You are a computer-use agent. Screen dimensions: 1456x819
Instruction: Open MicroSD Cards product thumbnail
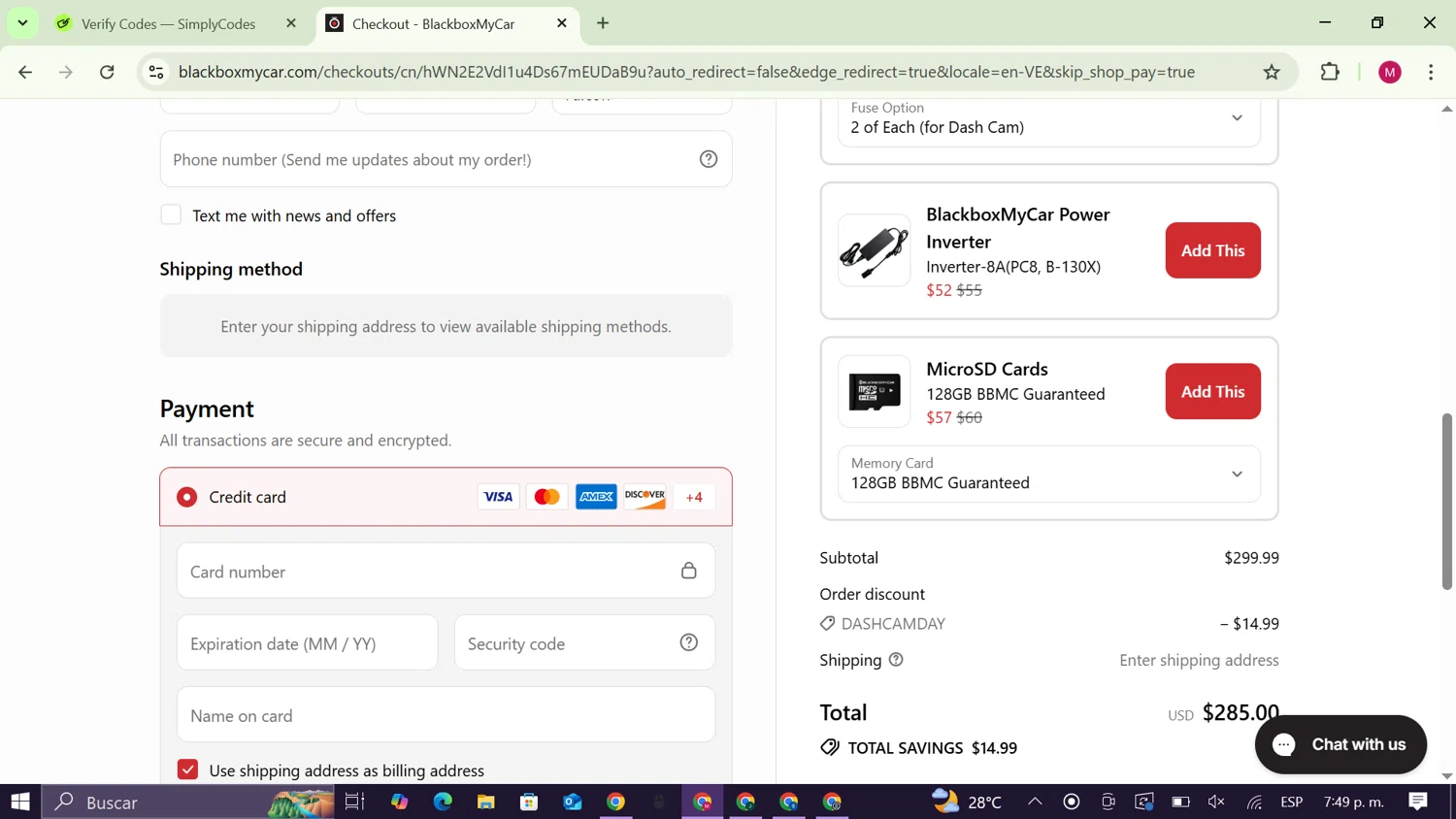875,391
